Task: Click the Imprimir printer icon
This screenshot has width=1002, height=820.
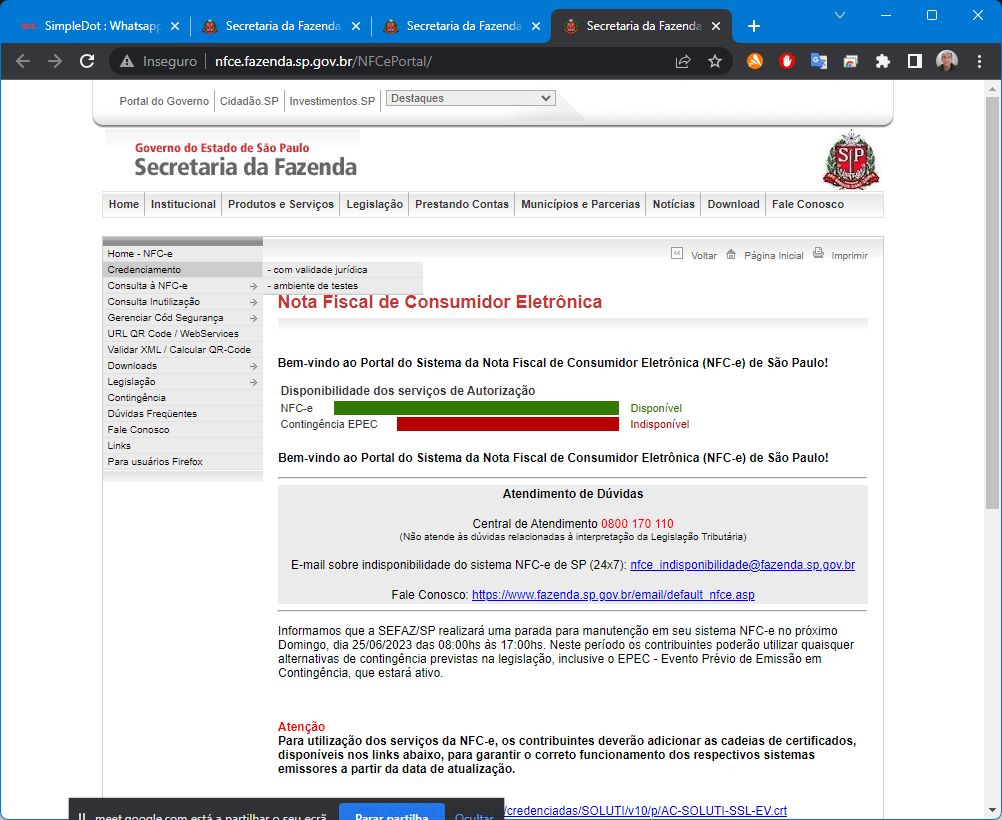Action: click(818, 254)
